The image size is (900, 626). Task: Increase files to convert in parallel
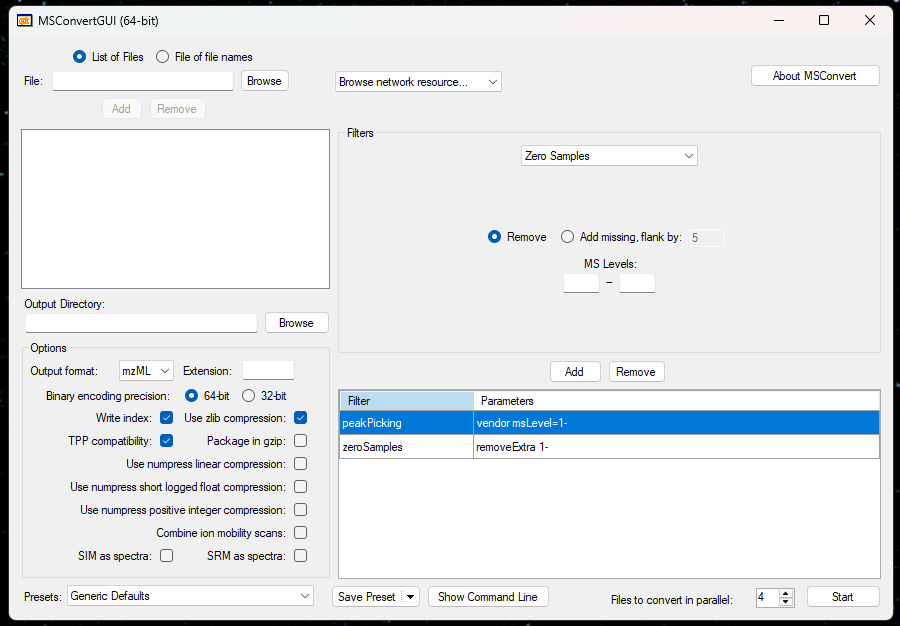pyautogui.click(x=786, y=592)
